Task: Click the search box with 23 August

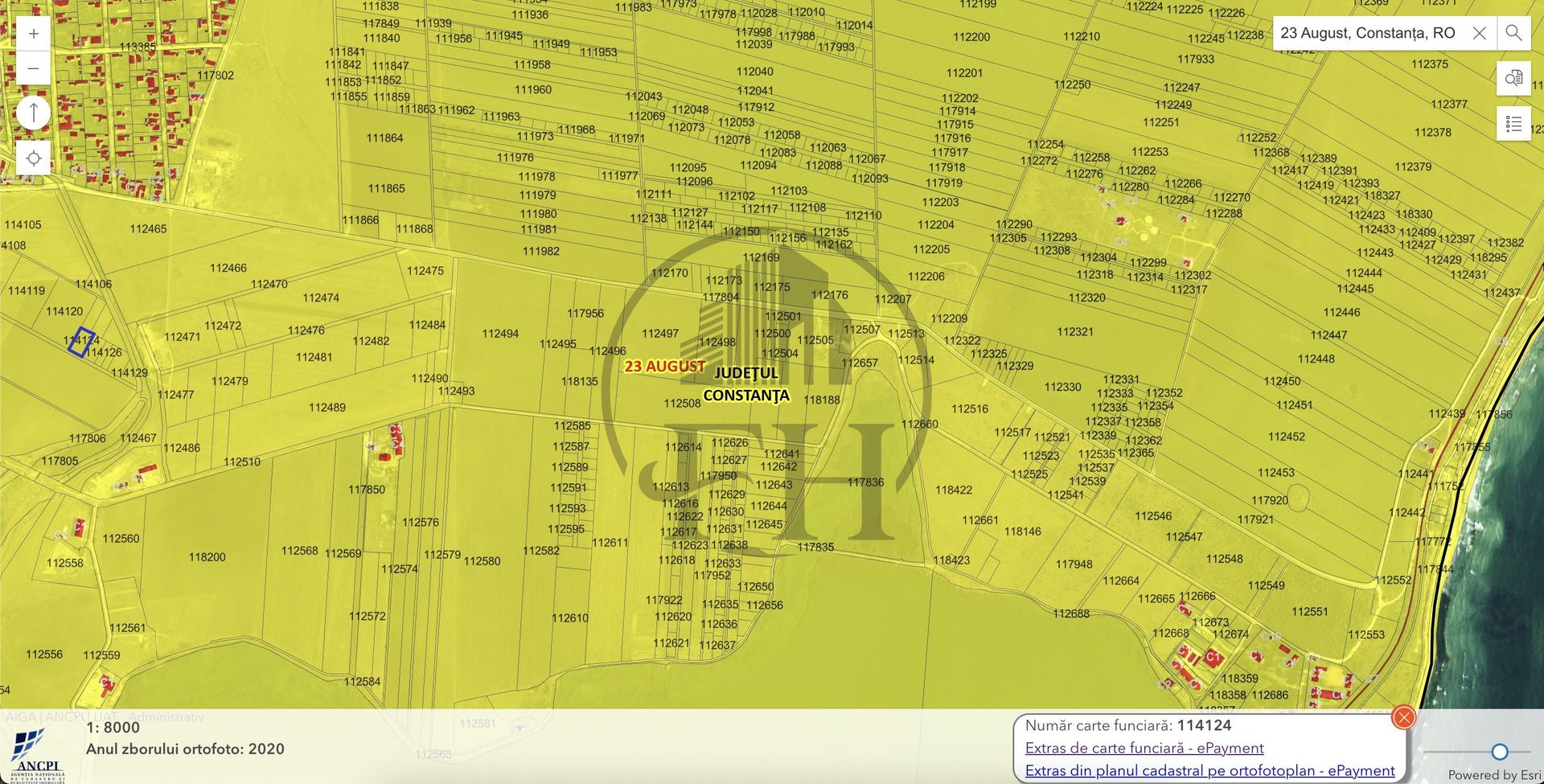Action: pos(1367,33)
